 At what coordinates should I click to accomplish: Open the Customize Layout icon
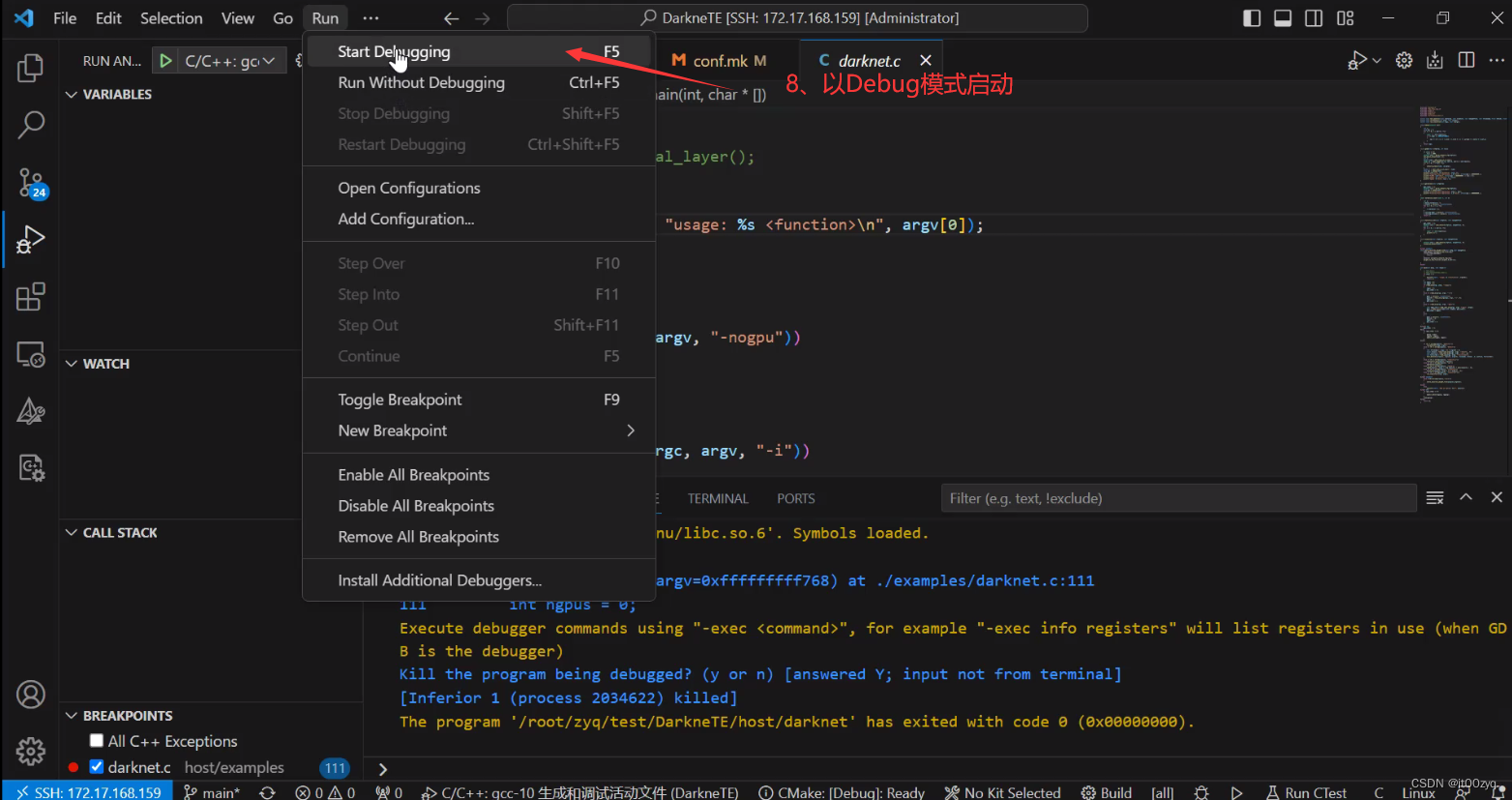click(1346, 18)
